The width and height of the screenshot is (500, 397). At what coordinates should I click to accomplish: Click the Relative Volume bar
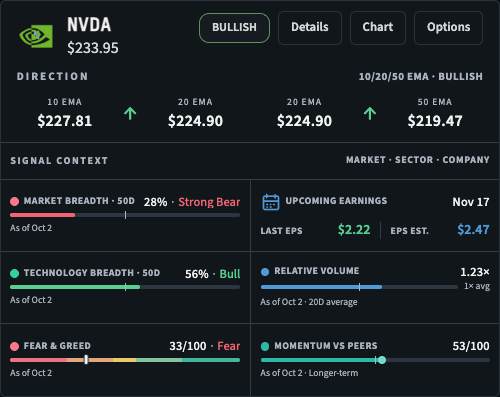coord(359,287)
